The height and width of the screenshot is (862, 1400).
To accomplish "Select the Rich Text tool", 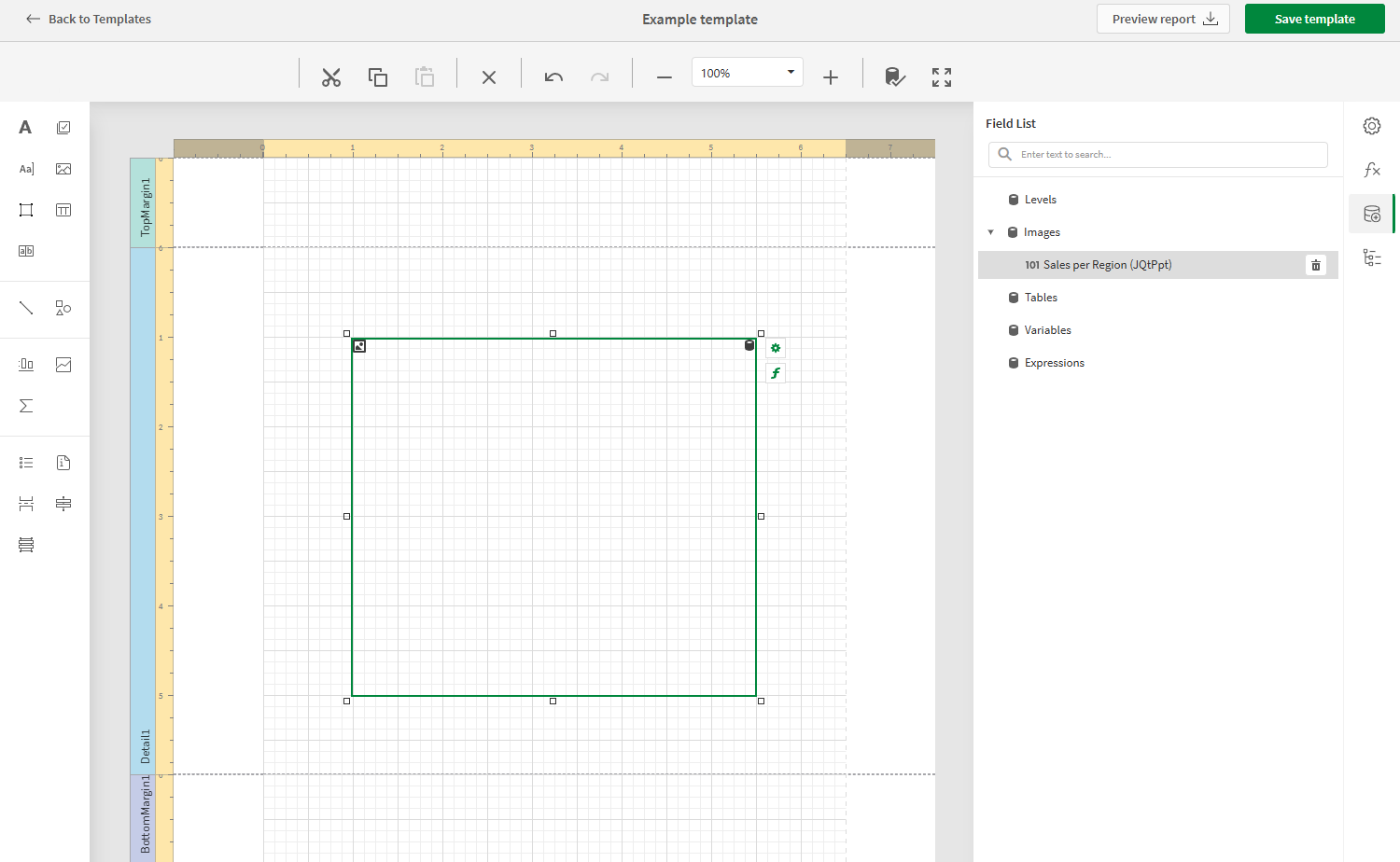I will [25, 168].
